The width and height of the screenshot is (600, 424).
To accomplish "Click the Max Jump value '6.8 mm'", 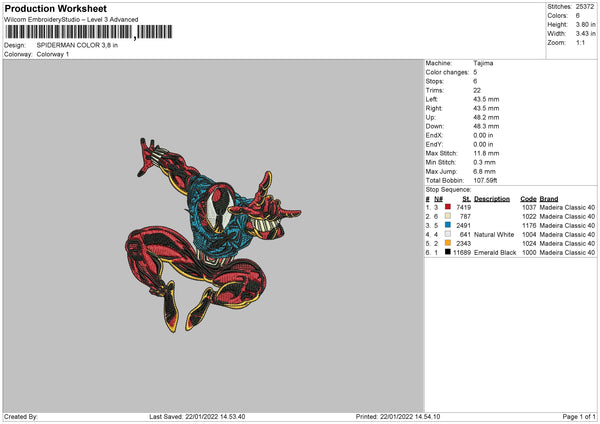I will (x=484, y=171).
